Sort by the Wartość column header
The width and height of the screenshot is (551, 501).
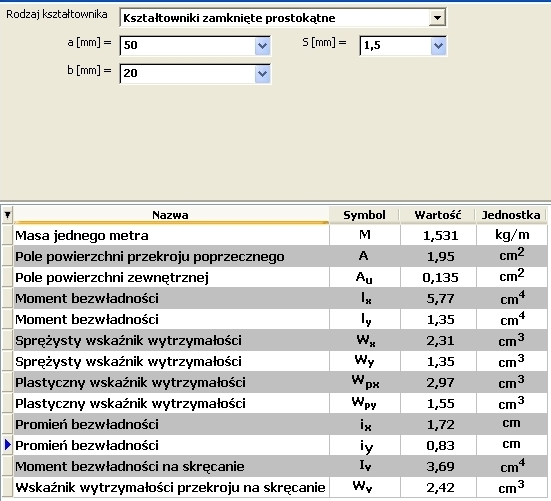(438, 215)
